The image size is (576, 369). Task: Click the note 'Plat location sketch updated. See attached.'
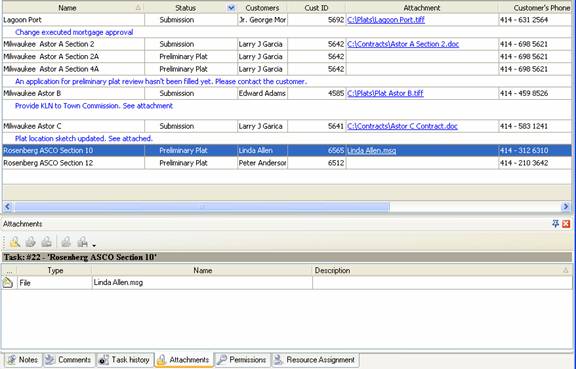click(x=83, y=139)
